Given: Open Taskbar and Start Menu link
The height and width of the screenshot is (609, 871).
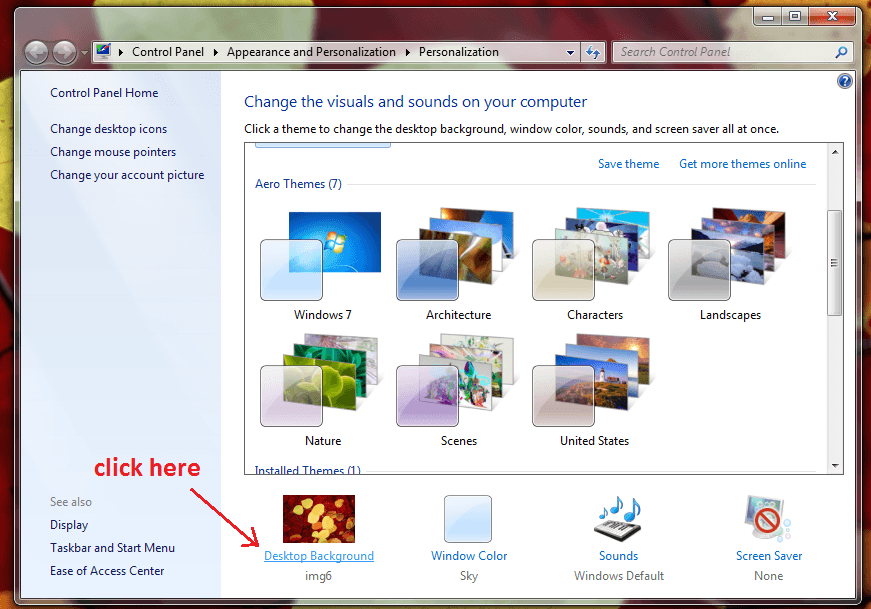Looking at the screenshot, I should tap(112, 548).
